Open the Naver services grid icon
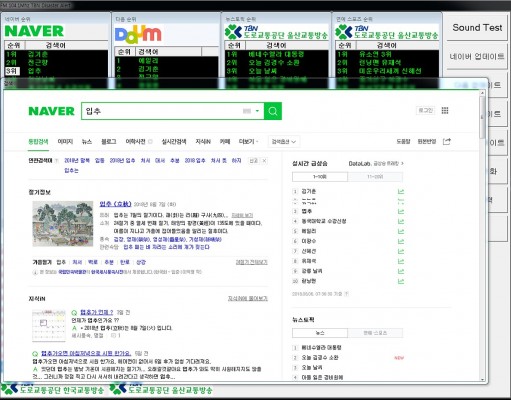Screen dimensions: 511x400 coord(445,111)
